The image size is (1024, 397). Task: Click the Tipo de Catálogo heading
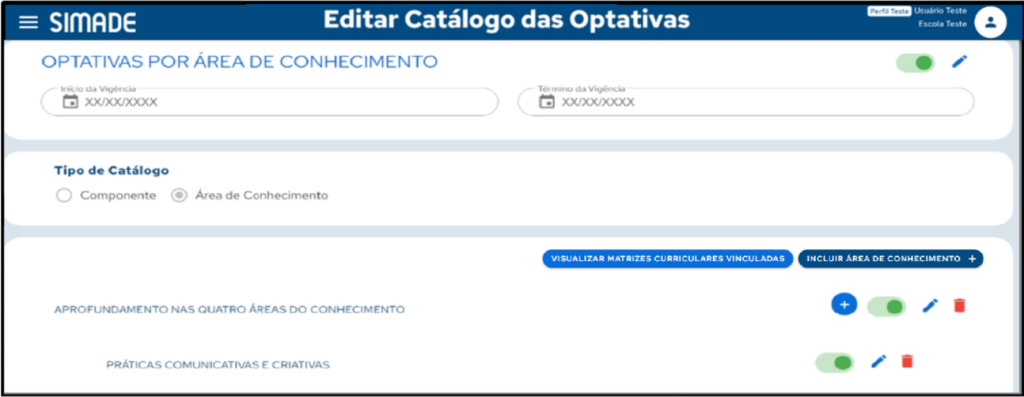click(112, 170)
